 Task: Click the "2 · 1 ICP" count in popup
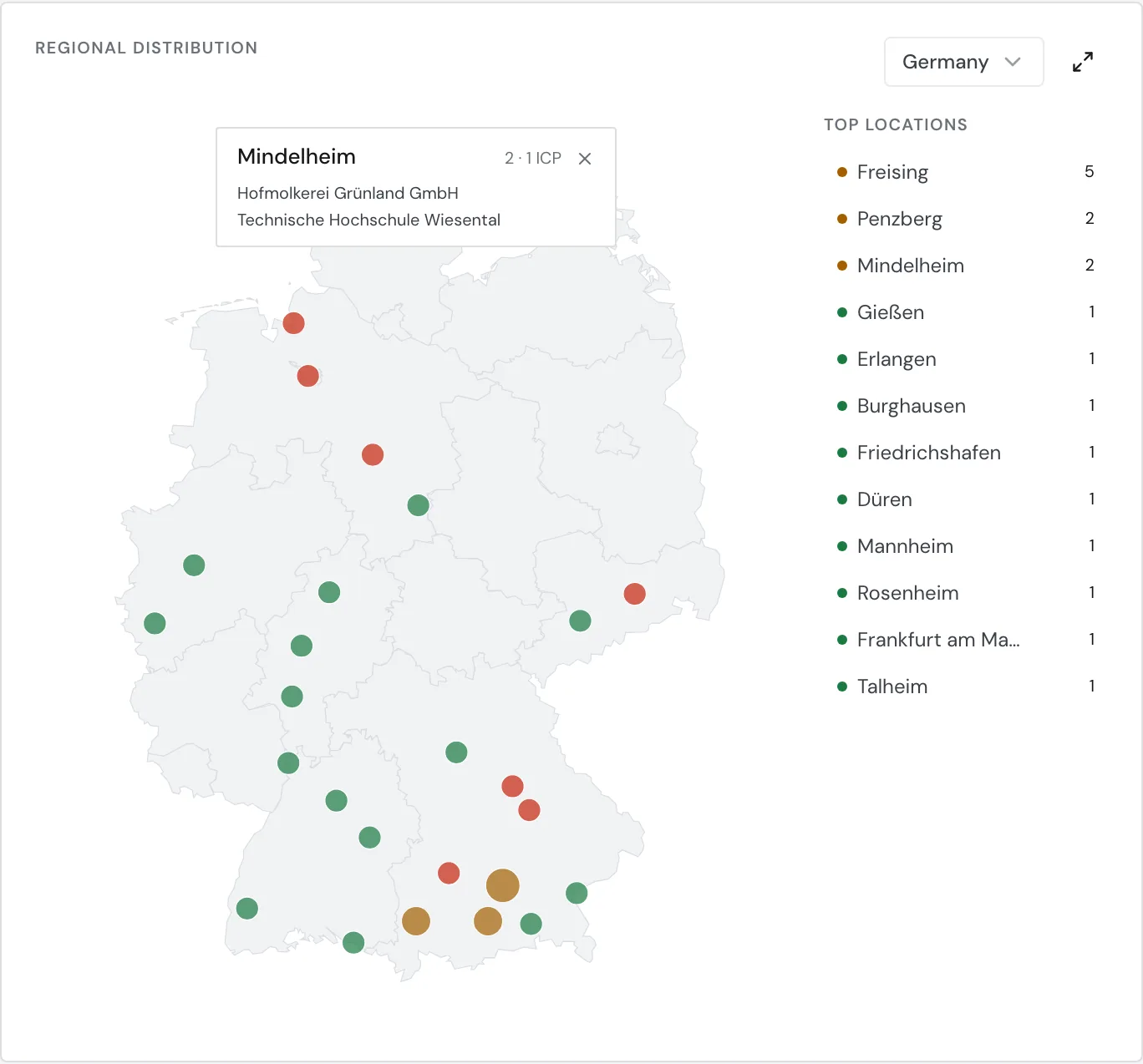[x=533, y=158]
